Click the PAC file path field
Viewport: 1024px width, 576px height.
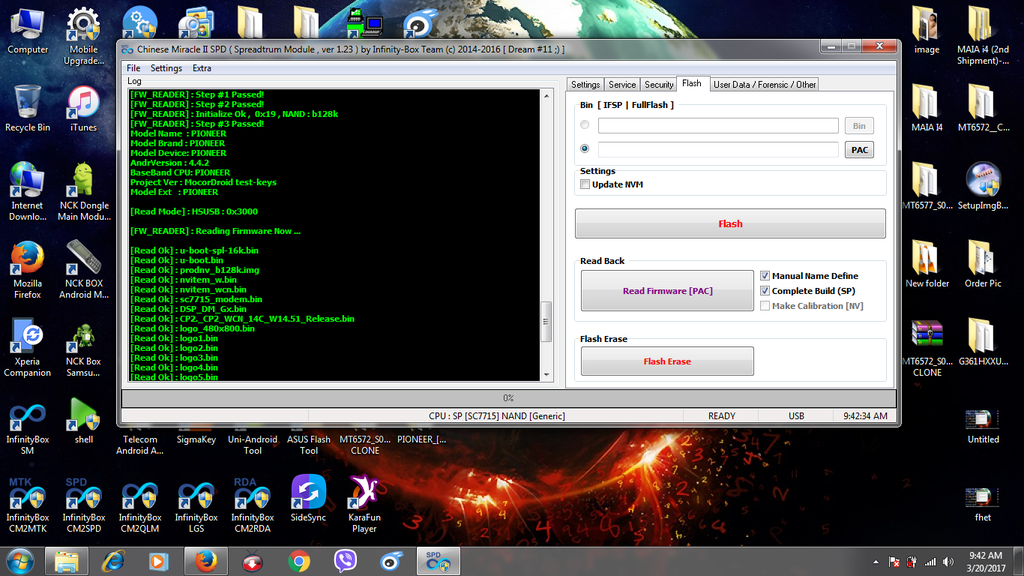tap(717, 150)
